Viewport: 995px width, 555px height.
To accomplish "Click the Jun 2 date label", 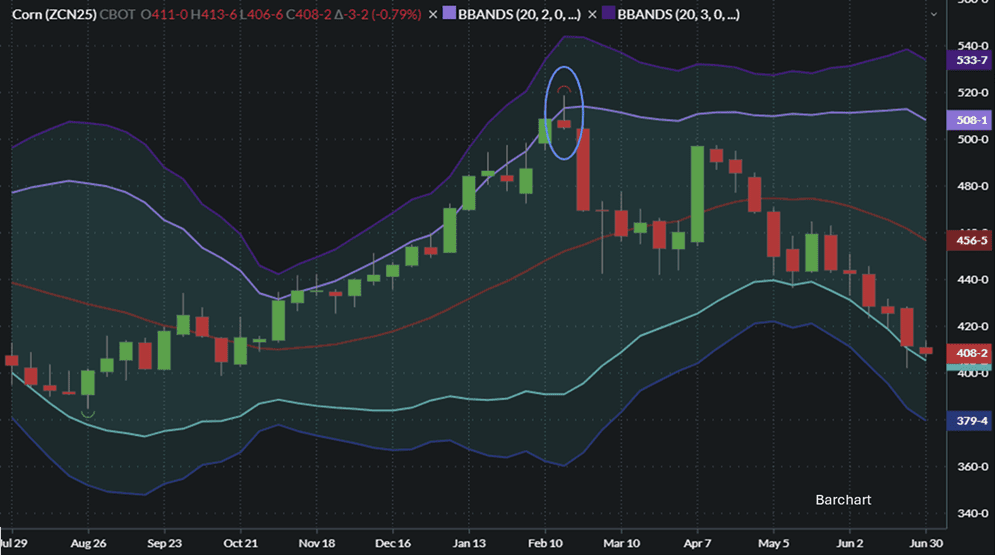I will [850, 544].
